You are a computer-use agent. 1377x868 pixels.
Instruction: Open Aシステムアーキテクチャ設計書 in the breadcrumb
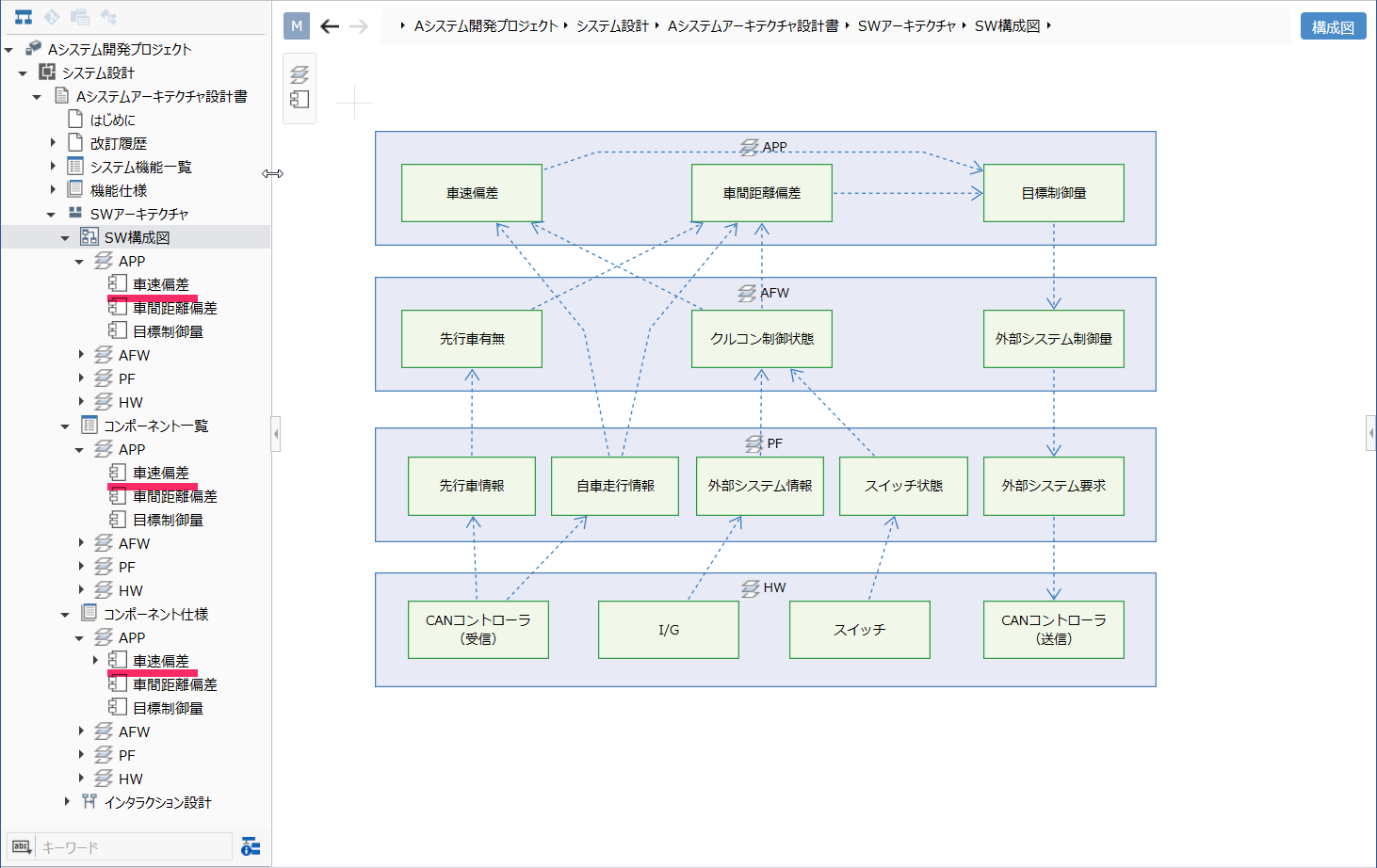(x=753, y=26)
